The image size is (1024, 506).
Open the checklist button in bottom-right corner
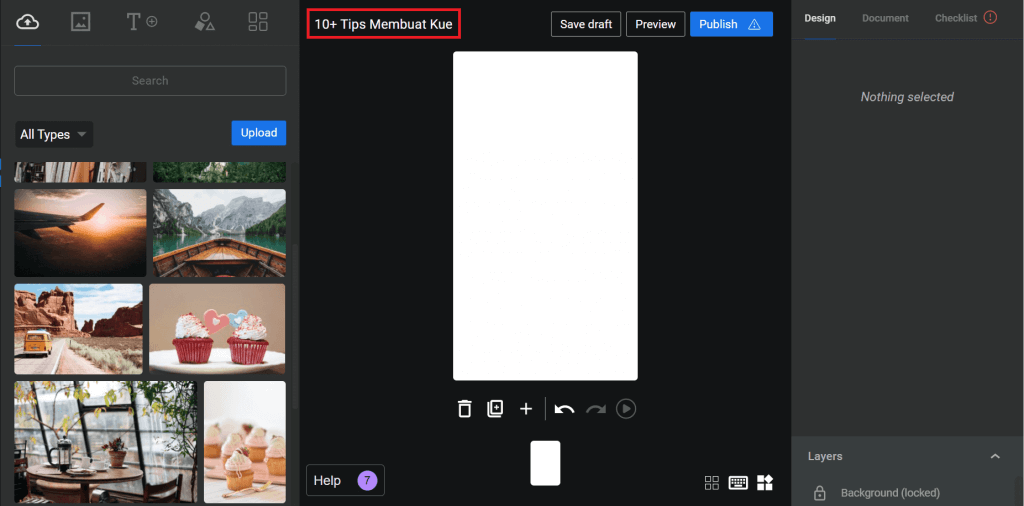pyautogui.click(x=765, y=482)
